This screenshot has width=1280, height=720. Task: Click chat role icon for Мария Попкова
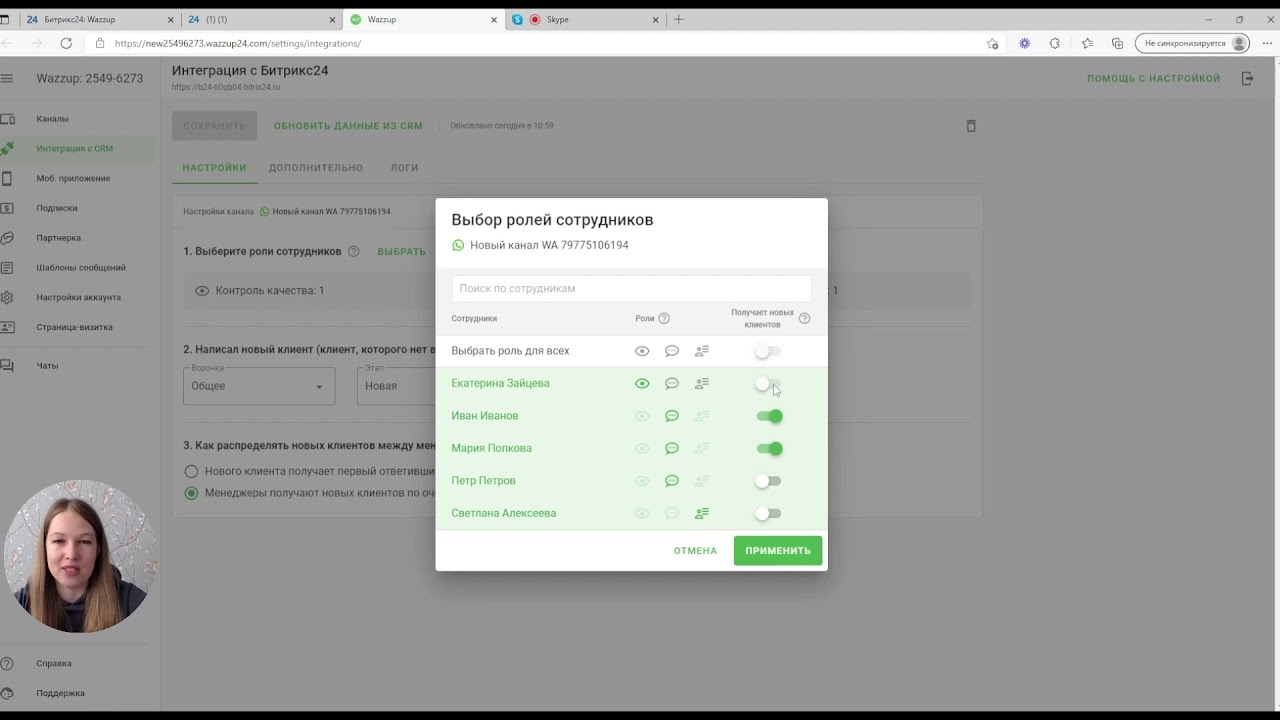point(672,448)
